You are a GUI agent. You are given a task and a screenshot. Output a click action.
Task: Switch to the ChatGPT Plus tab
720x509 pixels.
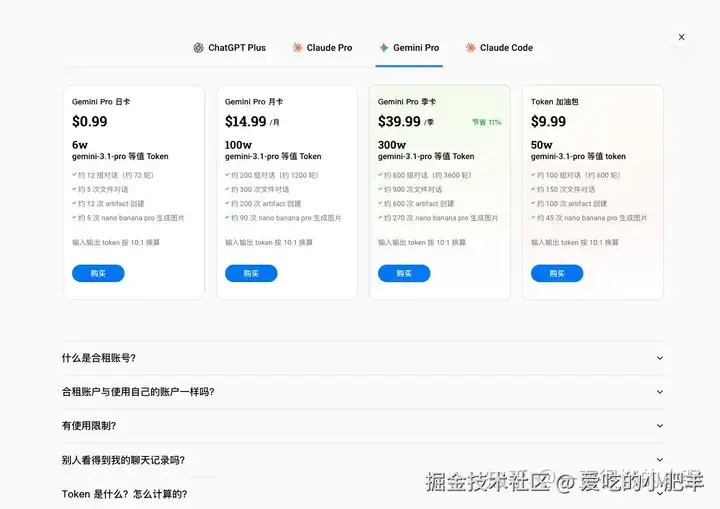(x=230, y=48)
